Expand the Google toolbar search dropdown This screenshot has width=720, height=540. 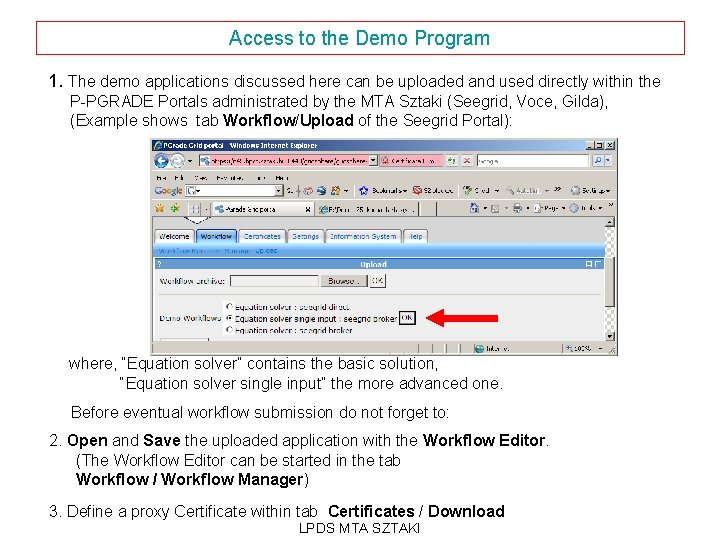click(279, 191)
